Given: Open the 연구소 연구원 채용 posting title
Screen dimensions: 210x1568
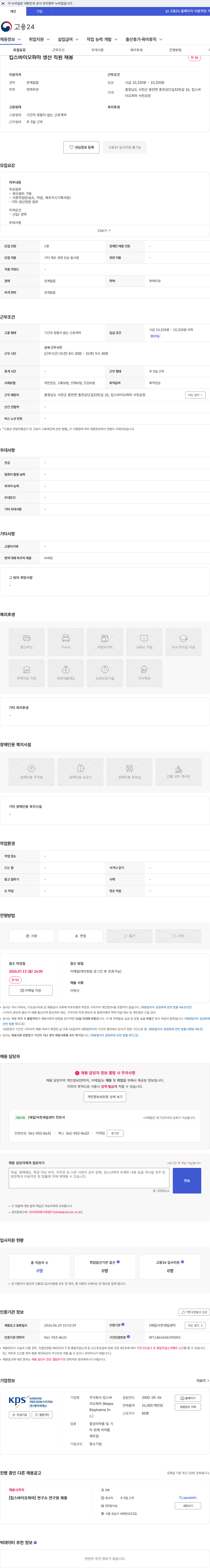Looking at the screenshot, I should (38, 1498).
